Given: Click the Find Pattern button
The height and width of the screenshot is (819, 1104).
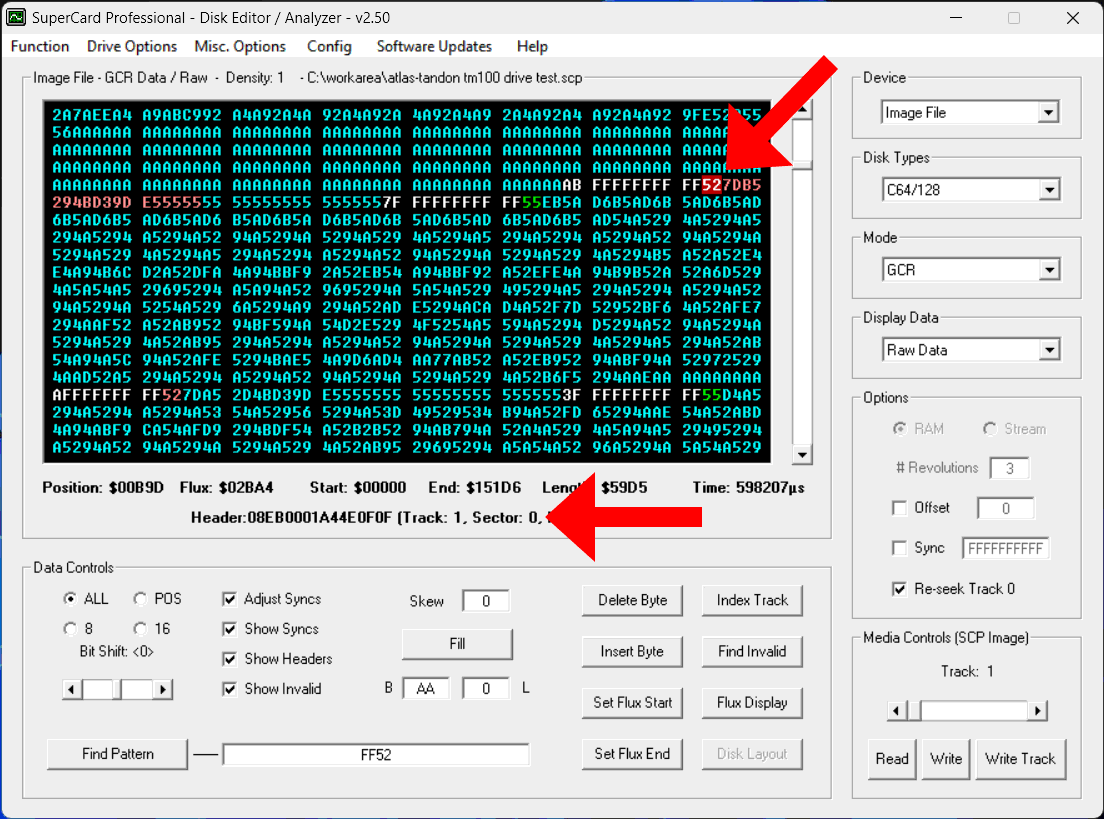Looking at the screenshot, I should 118,754.
